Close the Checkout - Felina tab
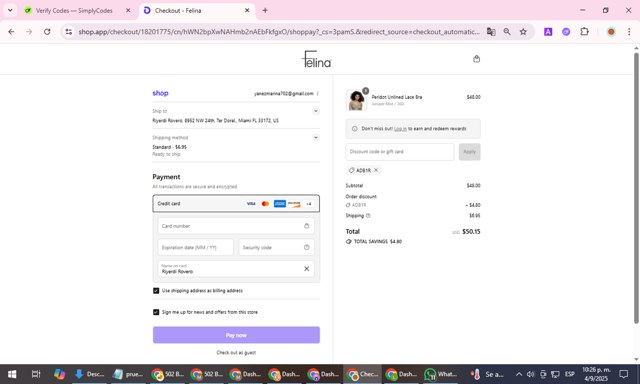Screen dimensions: 640x384 (247, 11)
